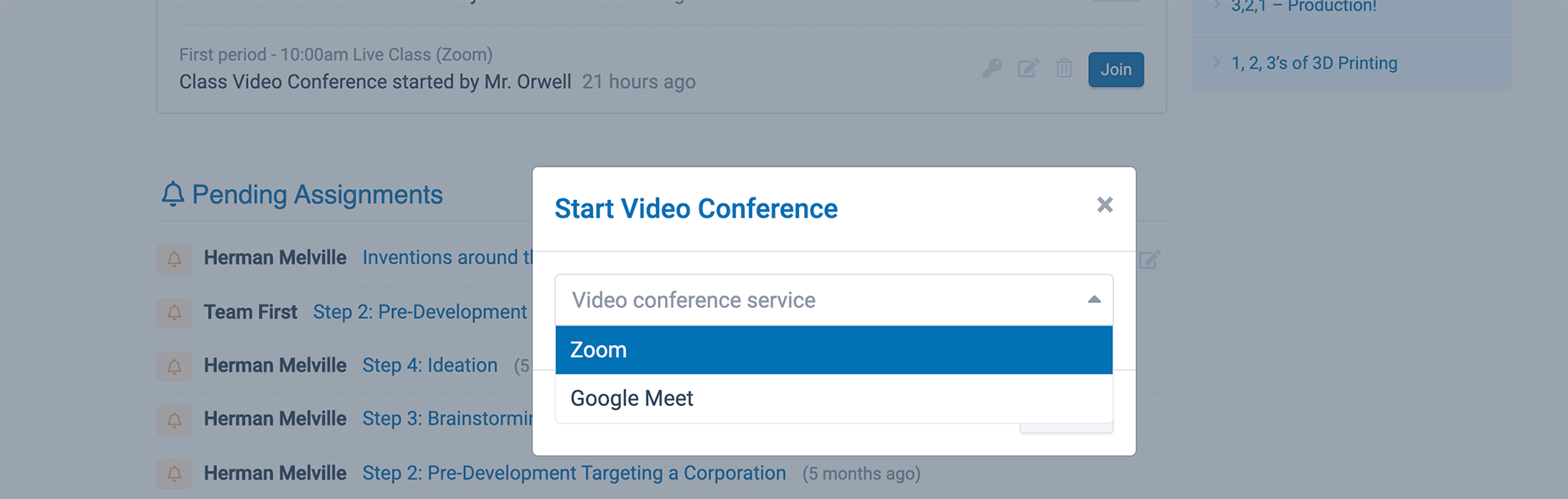The height and width of the screenshot is (499, 1568).
Task: Click the key icon beside Join button
Action: point(993,69)
